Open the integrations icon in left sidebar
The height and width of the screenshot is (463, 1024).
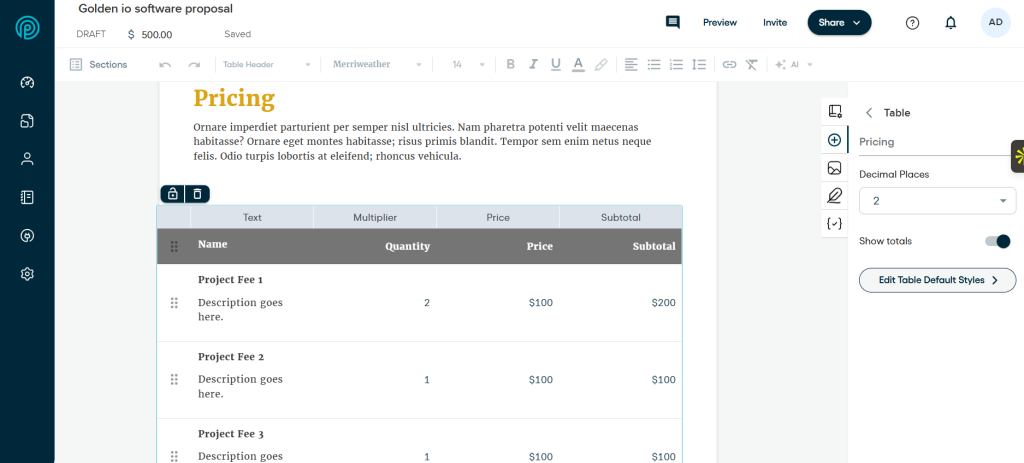(27, 236)
